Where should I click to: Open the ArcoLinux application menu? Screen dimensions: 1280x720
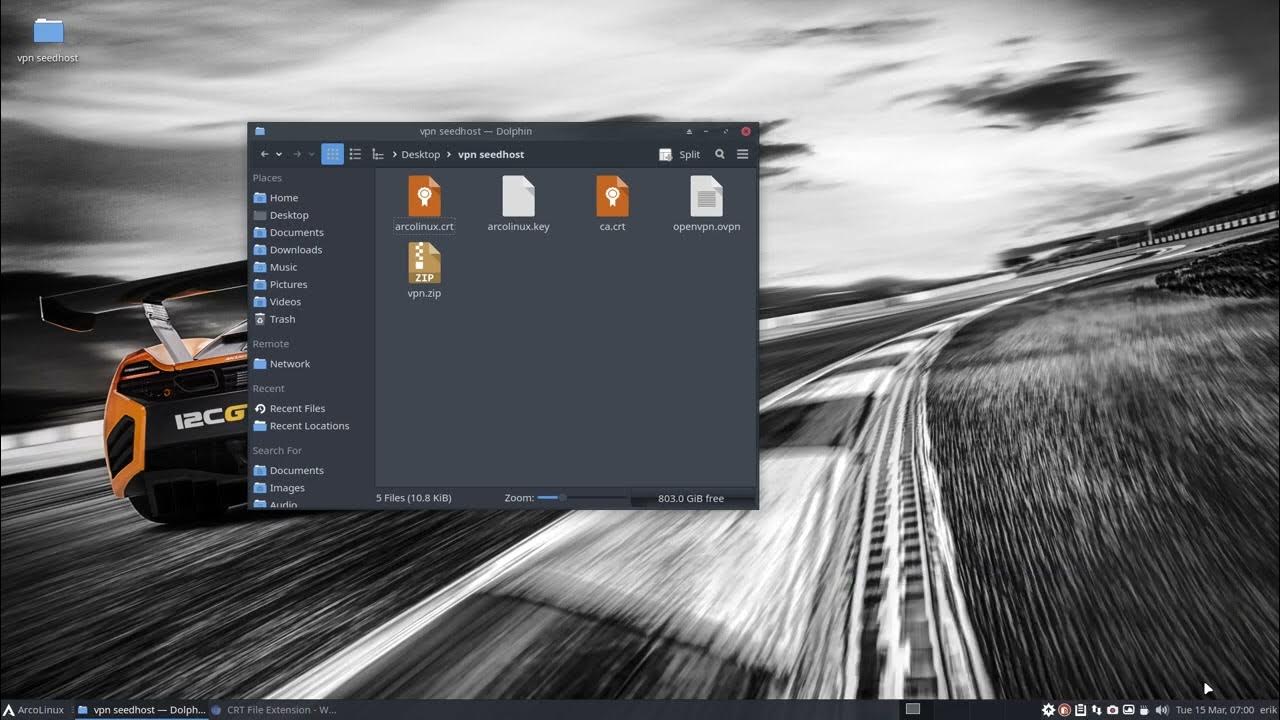tap(34, 710)
